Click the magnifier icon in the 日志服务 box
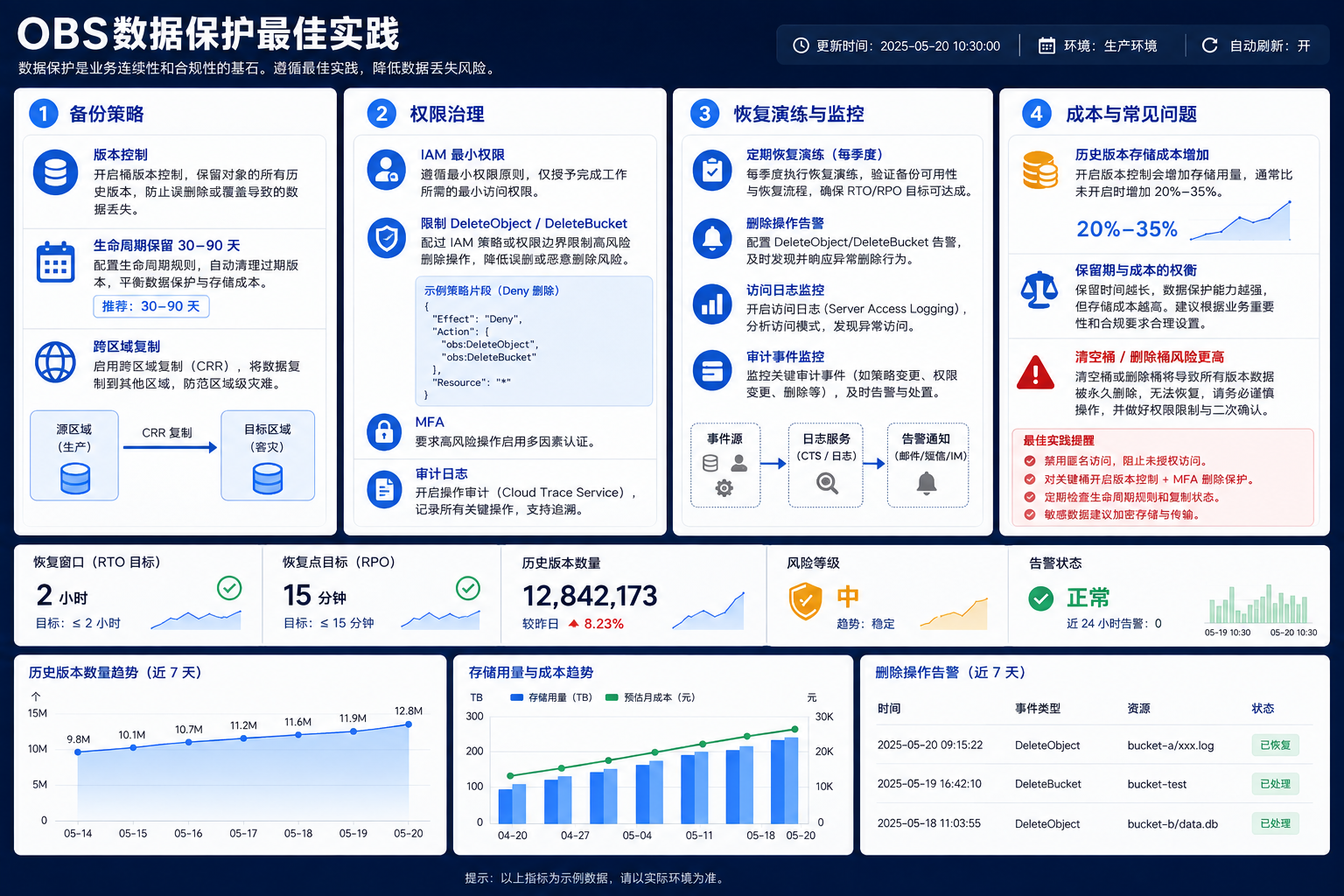This screenshot has width=1344, height=896. tap(827, 482)
